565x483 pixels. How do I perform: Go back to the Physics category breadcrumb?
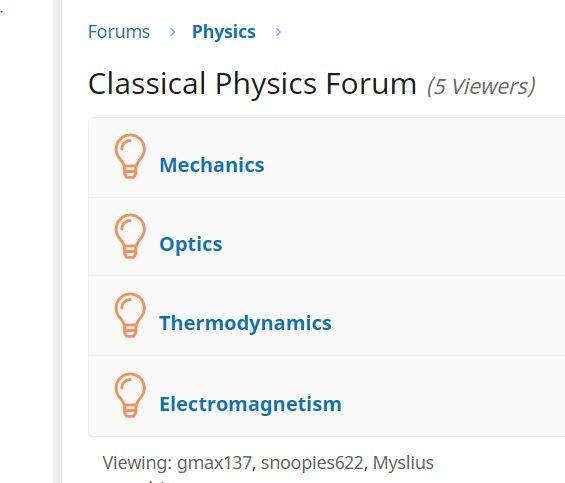pyautogui.click(x=224, y=32)
